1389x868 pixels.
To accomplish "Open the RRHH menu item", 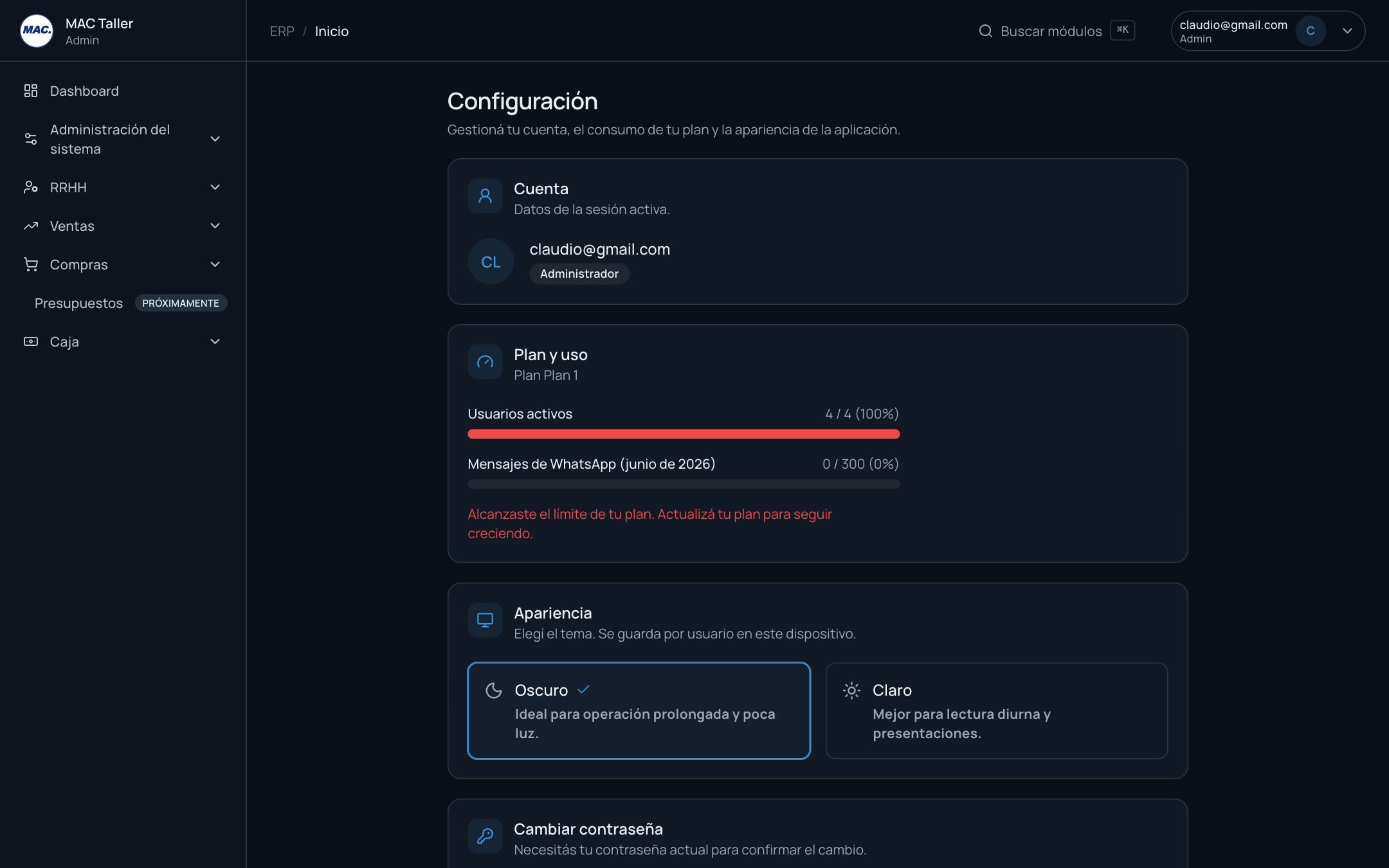I will coord(123,187).
